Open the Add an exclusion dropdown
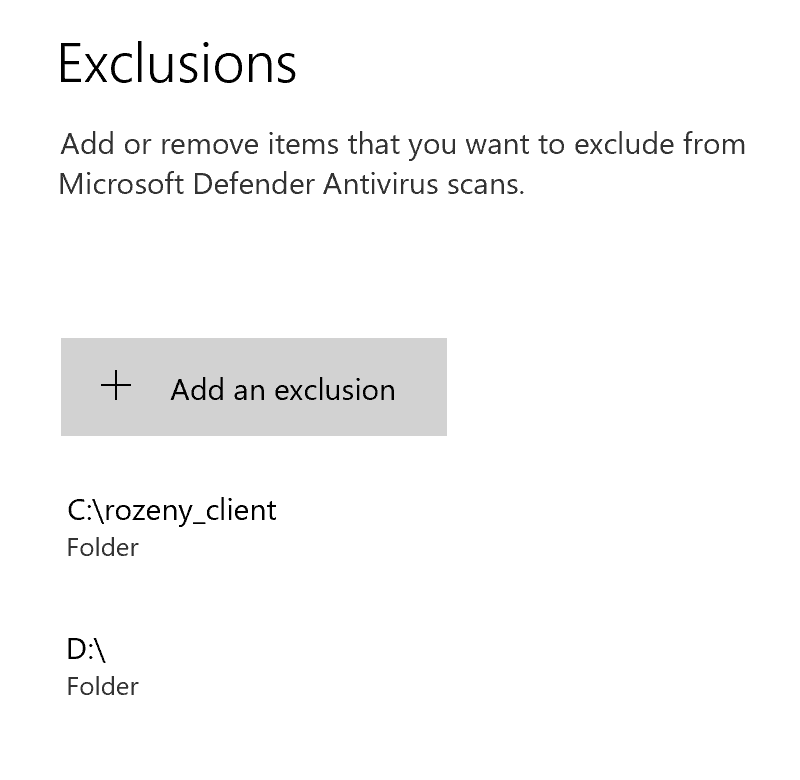The width and height of the screenshot is (800, 780). [253, 387]
